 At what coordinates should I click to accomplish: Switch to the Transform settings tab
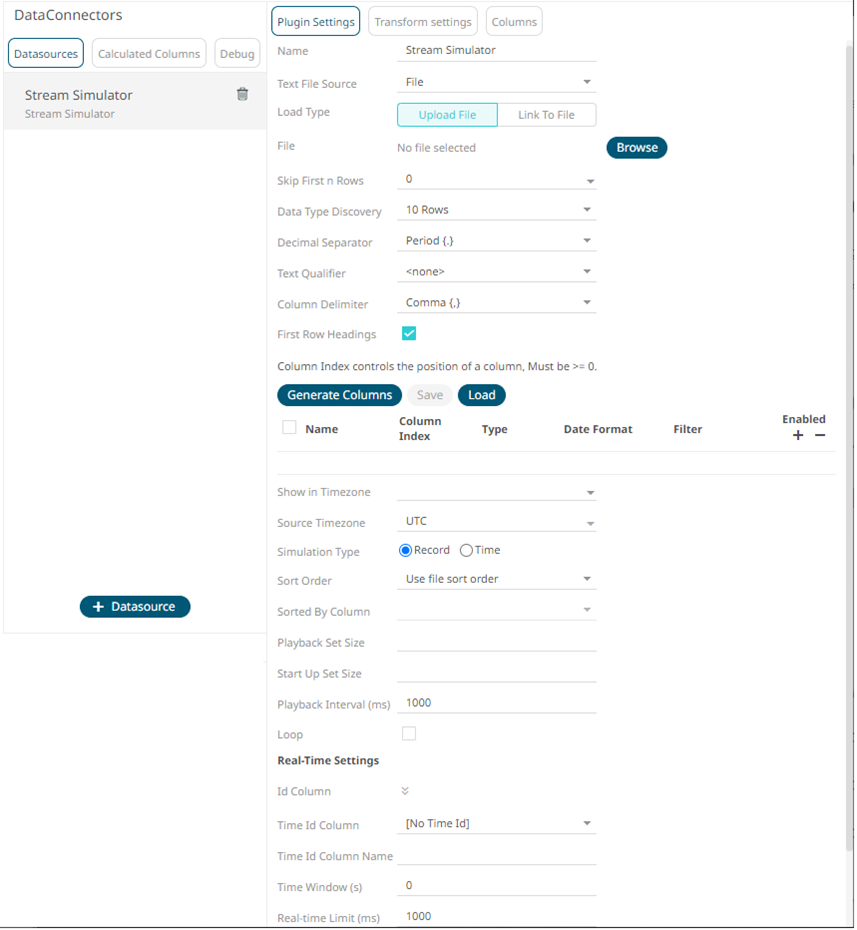[423, 22]
